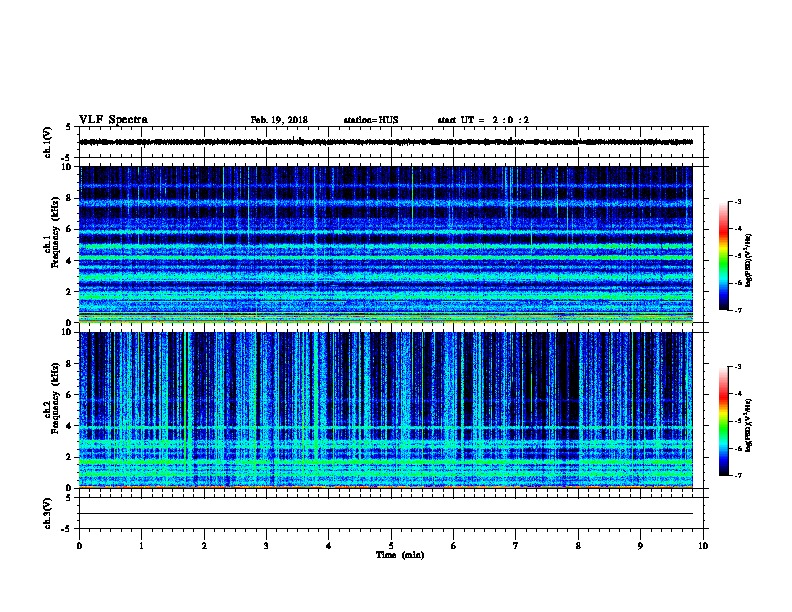Click the time axis tick label "0"
792x612 pixels.
click(79, 545)
